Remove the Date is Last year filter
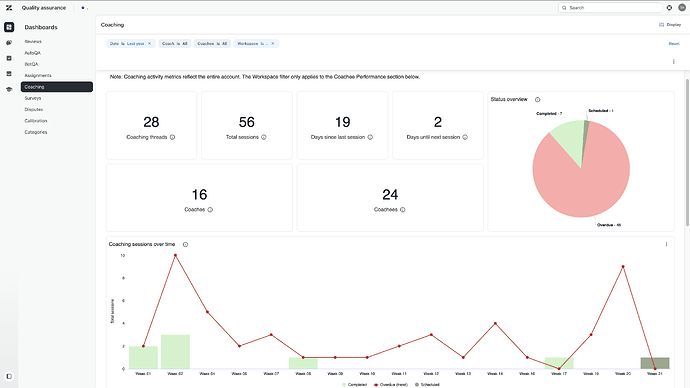Screen dimensions: 690x388 point(149,44)
